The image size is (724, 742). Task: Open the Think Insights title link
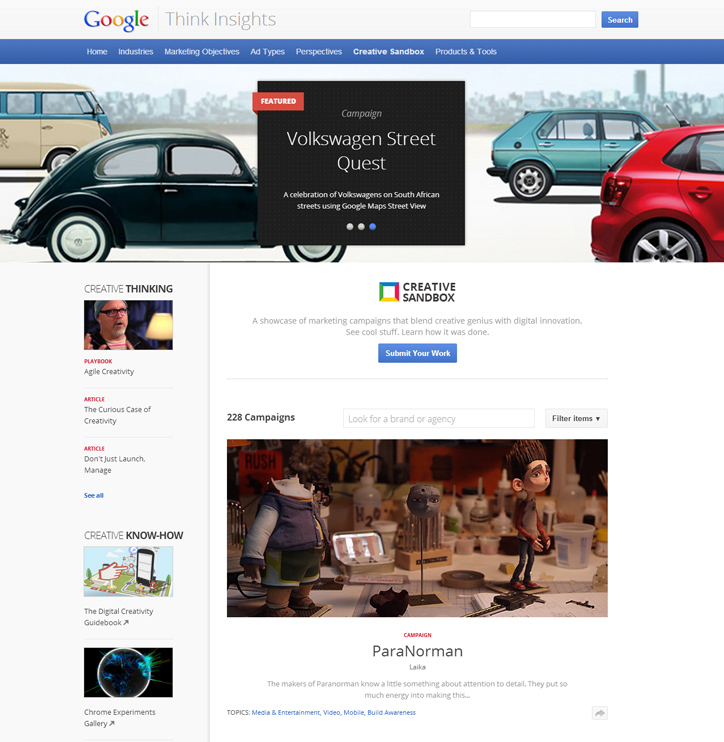(221, 19)
